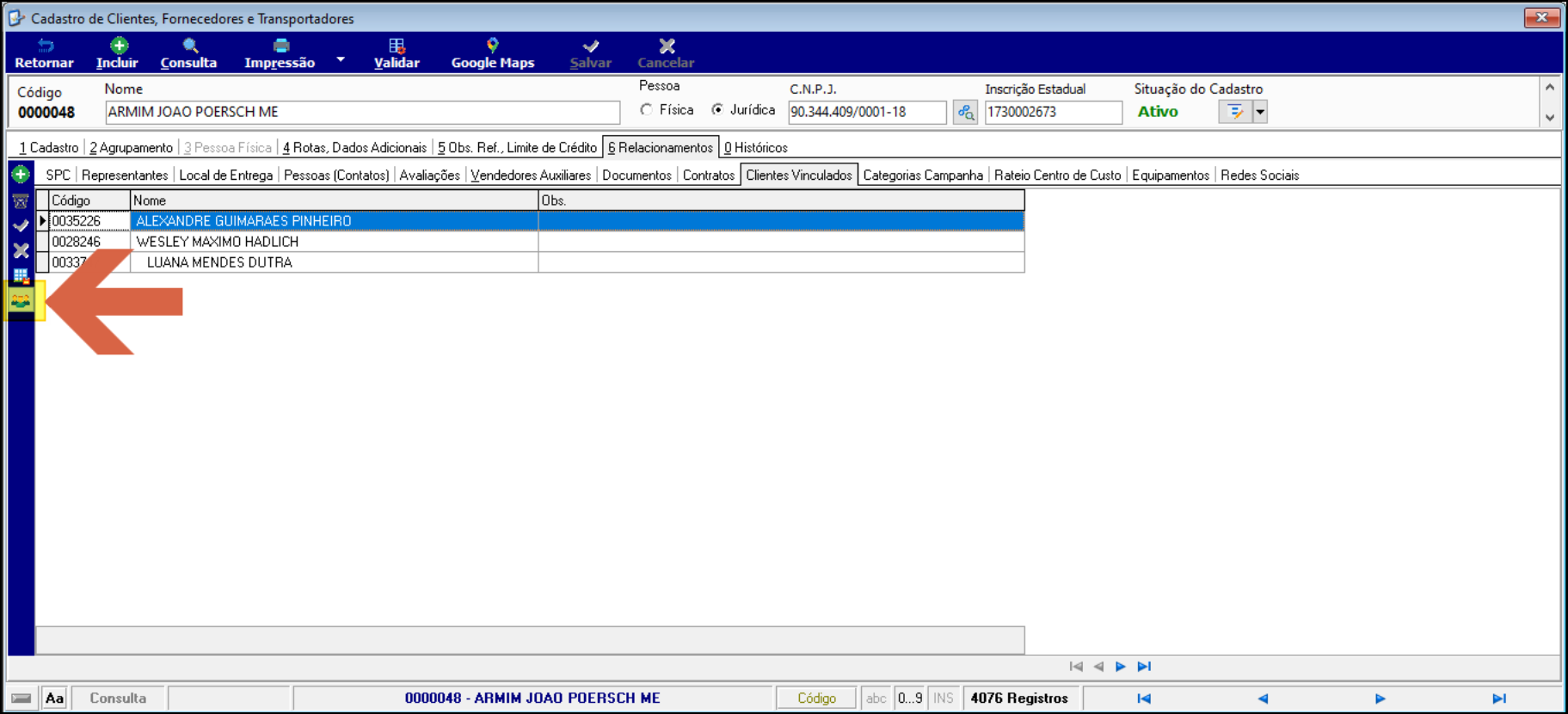The width and height of the screenshot is (1568, 714).
Task: Open the 0 Históricos tab
Action: tap(756, 148)
